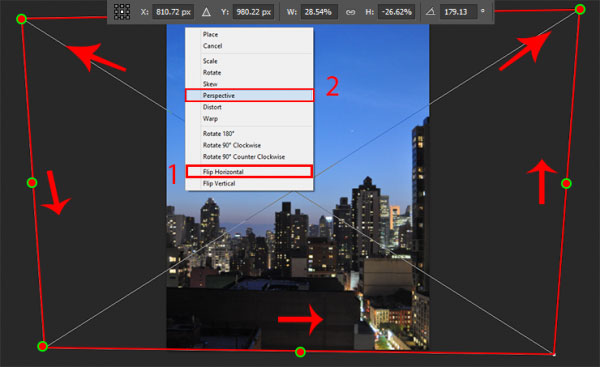Choose Flip Horizontal option
Screen dimensions: 600x367
tap(249, 171)
